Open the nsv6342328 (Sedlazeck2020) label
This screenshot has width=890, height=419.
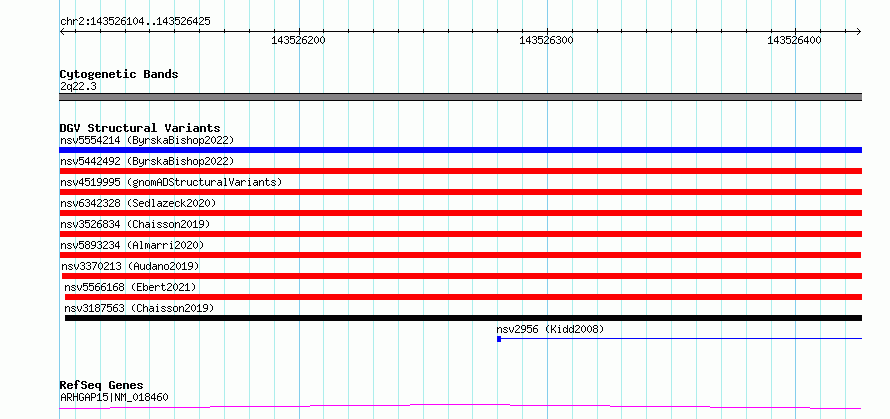(138, 203)
